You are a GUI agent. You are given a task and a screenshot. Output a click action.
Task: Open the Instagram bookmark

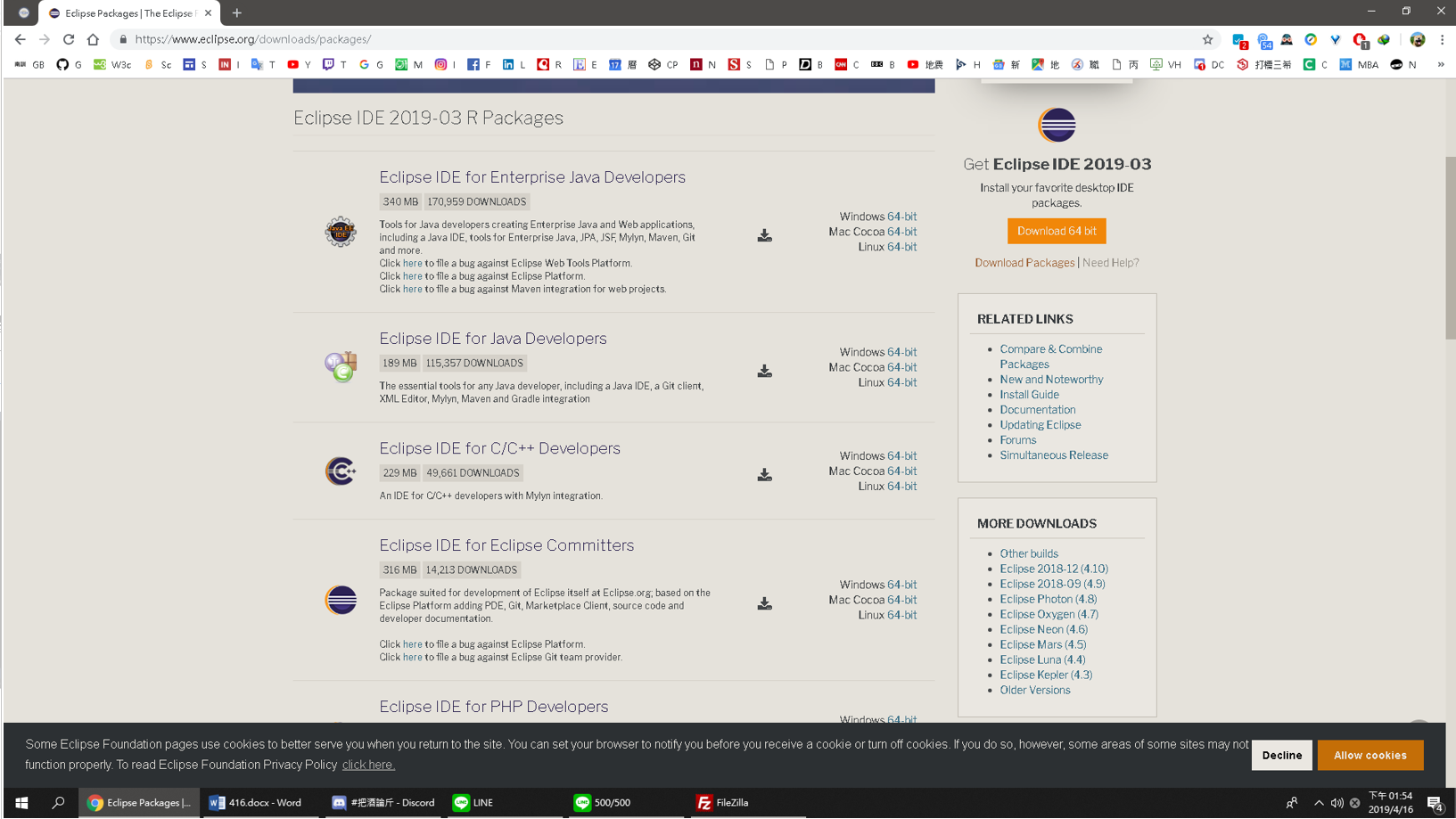[x=445, y=64]
